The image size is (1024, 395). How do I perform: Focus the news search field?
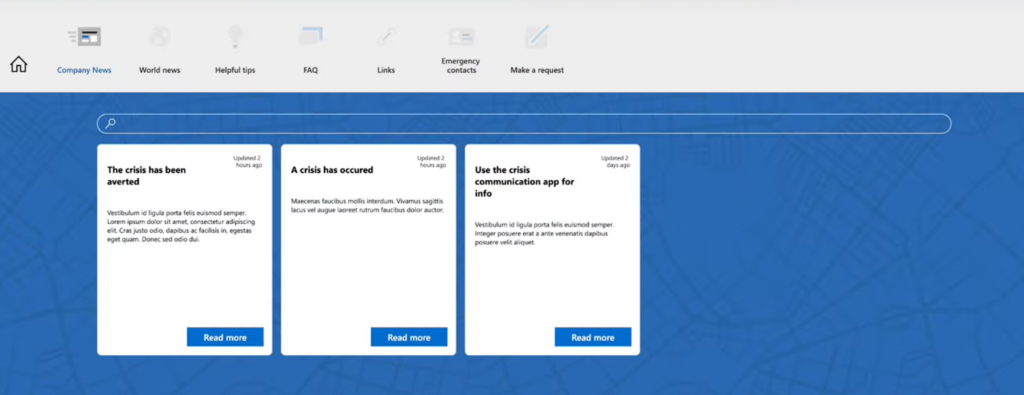pyautogui.click(x=524, y=123)
